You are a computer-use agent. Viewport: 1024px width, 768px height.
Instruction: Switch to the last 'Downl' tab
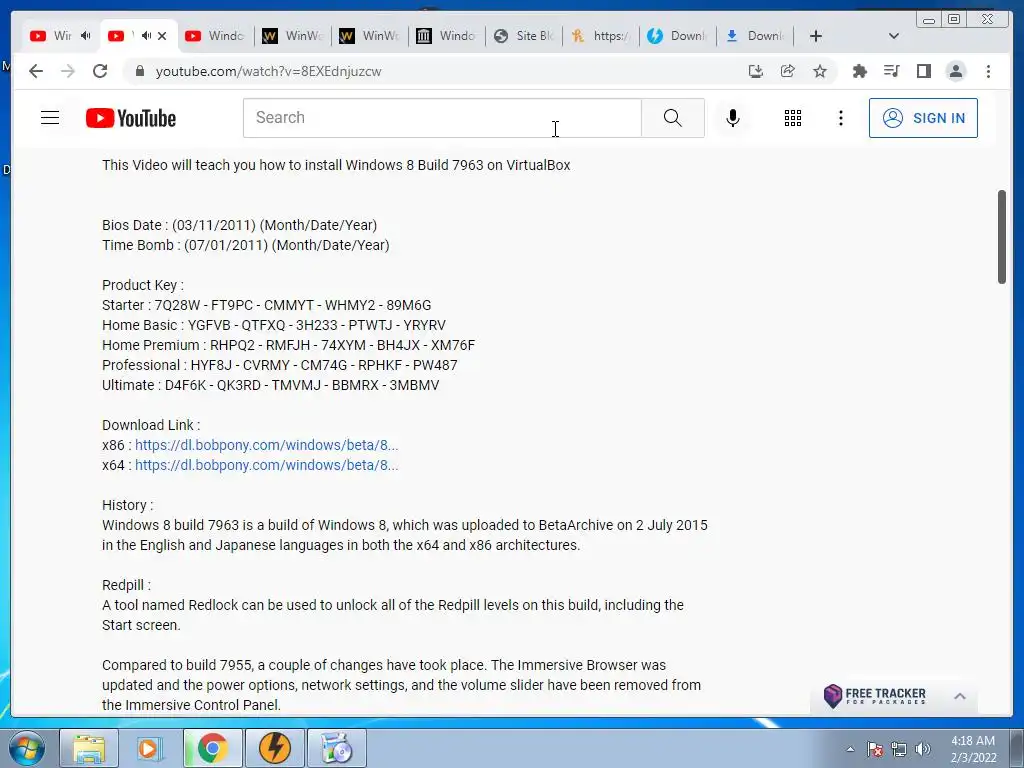pyautogui.click(x=755, y=36)
